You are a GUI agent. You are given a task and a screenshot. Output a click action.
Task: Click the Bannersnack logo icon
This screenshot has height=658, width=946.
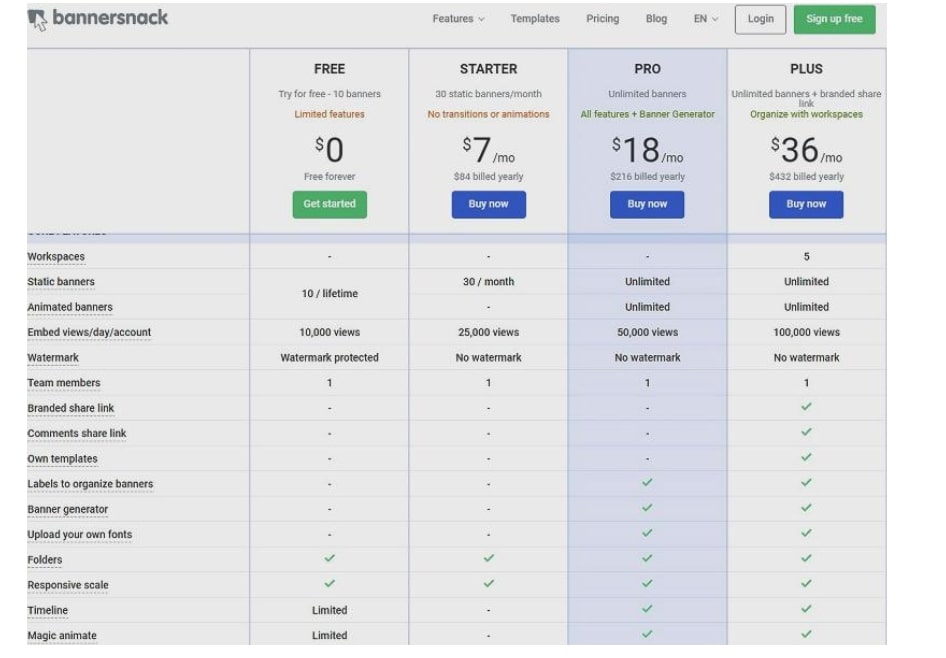pos(37,17)
